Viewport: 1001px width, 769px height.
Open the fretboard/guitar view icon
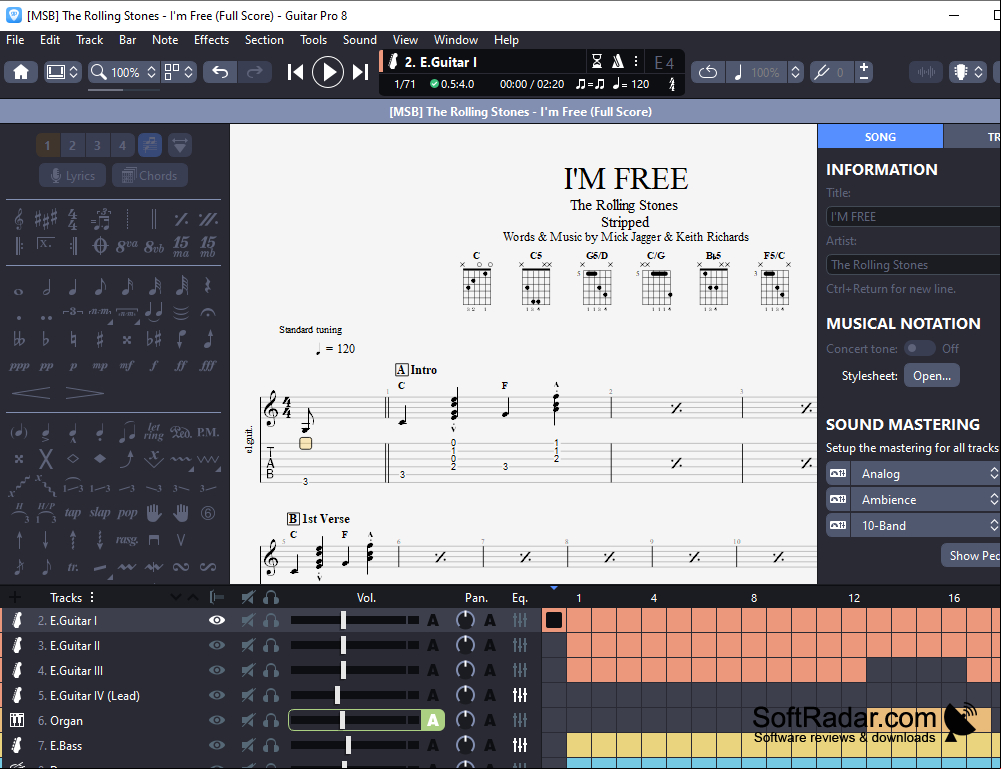961,72
